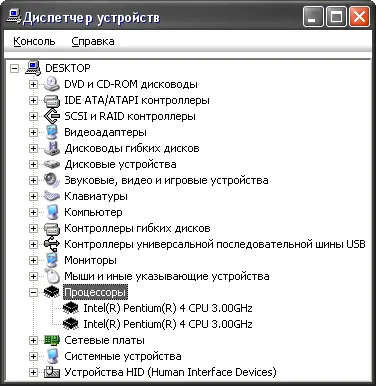Click the Диспетчер устройств title bar icon
This screenshot has height=386, width=376.
[x=13, y=17]
